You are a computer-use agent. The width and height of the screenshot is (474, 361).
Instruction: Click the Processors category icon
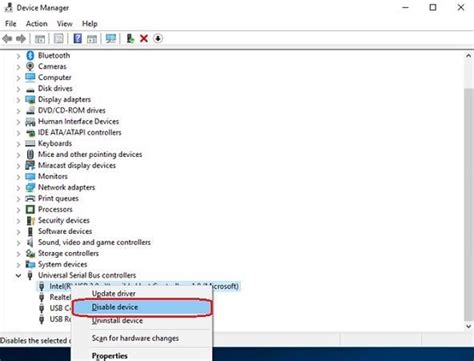(30, 209)
